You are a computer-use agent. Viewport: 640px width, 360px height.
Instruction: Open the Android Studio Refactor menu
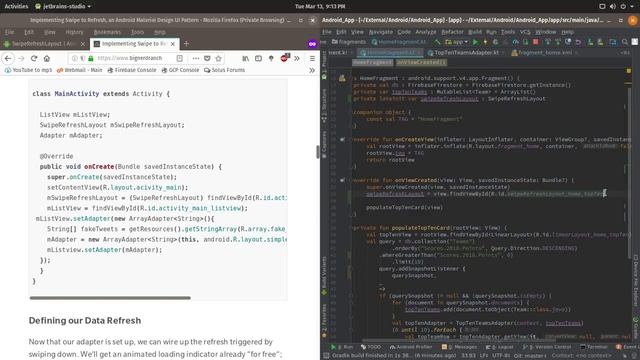(x=452, y=32)
